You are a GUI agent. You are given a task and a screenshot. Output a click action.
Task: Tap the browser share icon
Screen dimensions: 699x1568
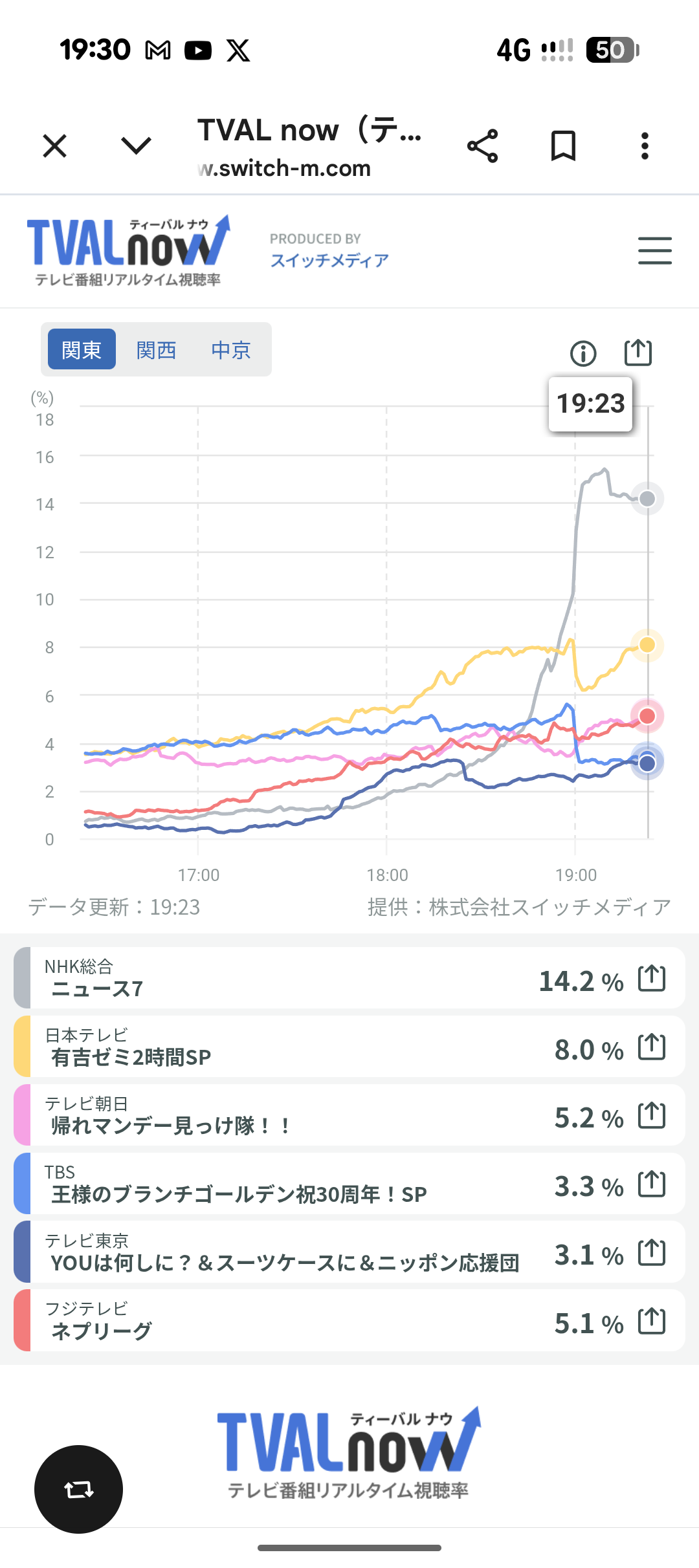click(x=483, y=146)
